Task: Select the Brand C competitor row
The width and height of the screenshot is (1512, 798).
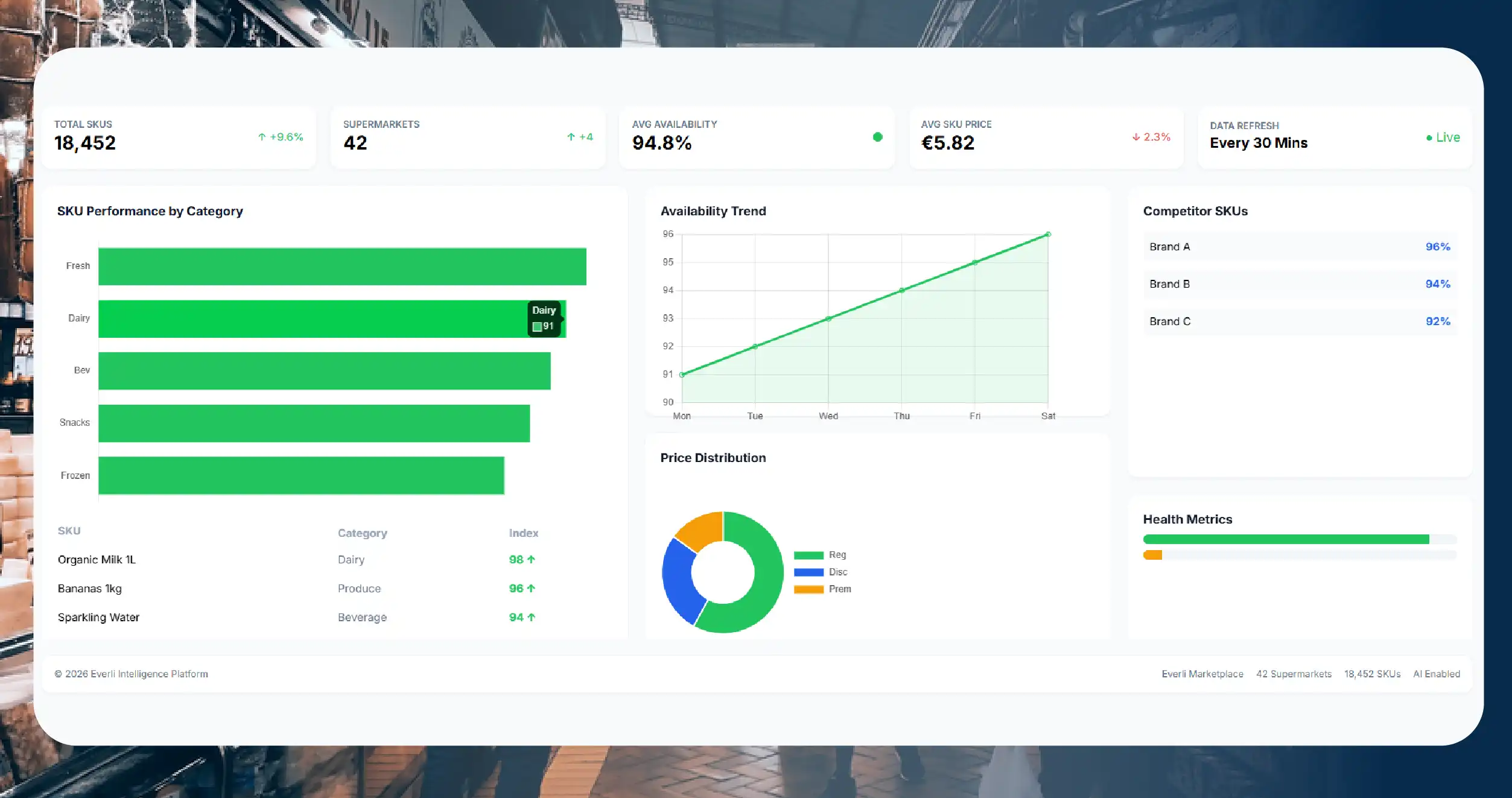Action: click(1300, 321)
